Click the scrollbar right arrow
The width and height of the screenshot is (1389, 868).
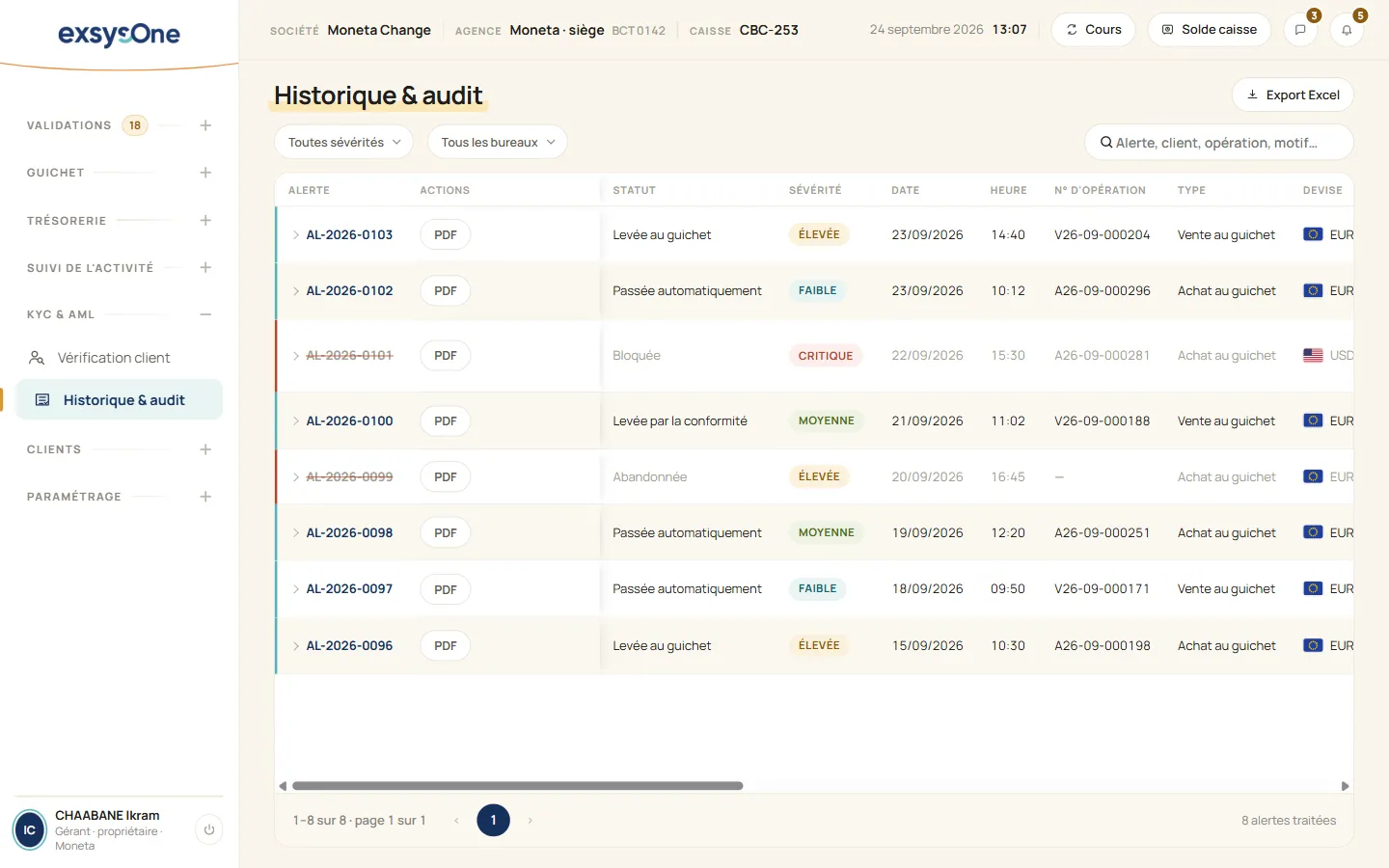click(x=1345, y=786)
